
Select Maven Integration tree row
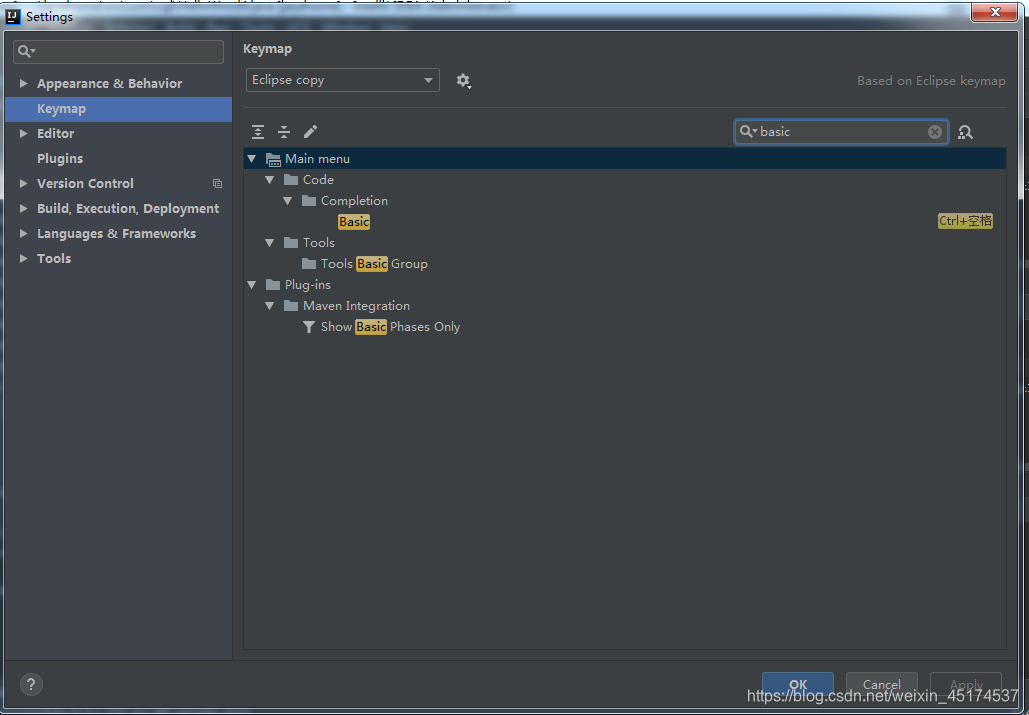625,306
